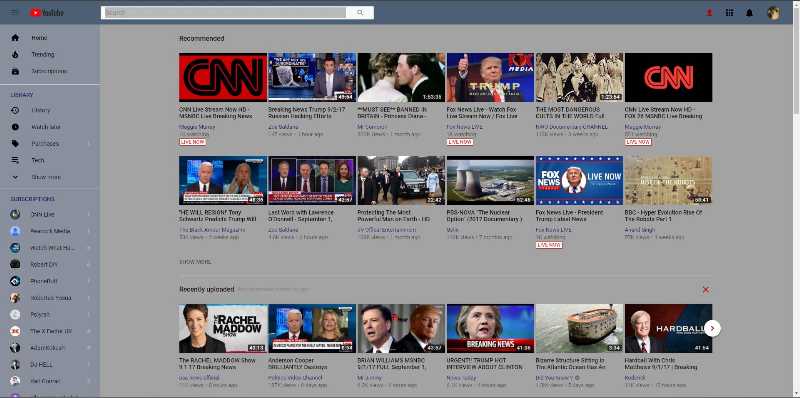Open the Hardball thumbnail
The width and height of the screenshot is (800, 398).
[668, 329]
